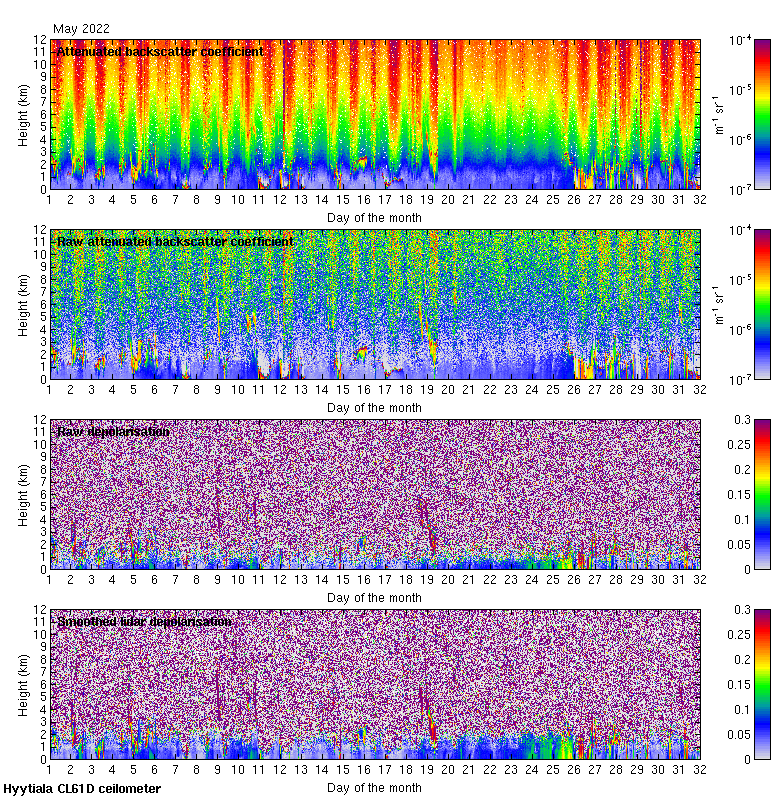Click the Raw depolarisation panel title
Viewport: 780px width, 800px height.
tap(113, 431)
